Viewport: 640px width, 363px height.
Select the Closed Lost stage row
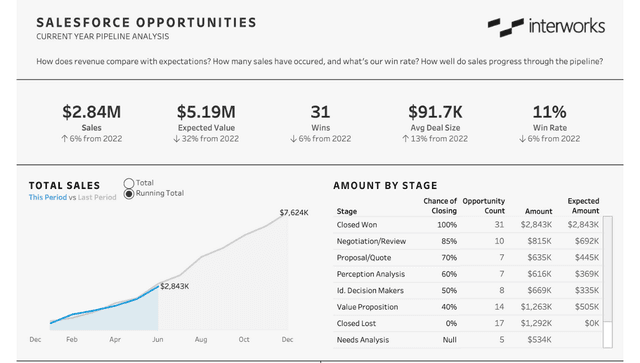(468, 323)
